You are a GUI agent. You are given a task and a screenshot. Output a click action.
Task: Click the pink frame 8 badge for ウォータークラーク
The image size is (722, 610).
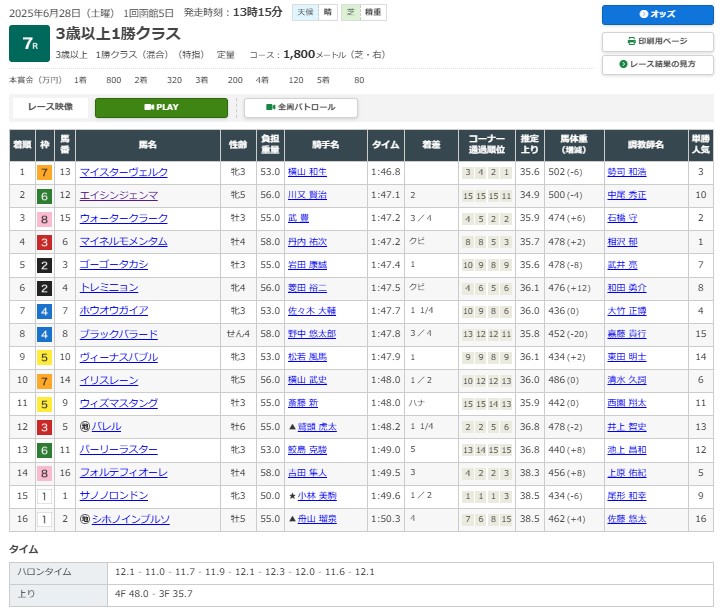tap(44, 219)
